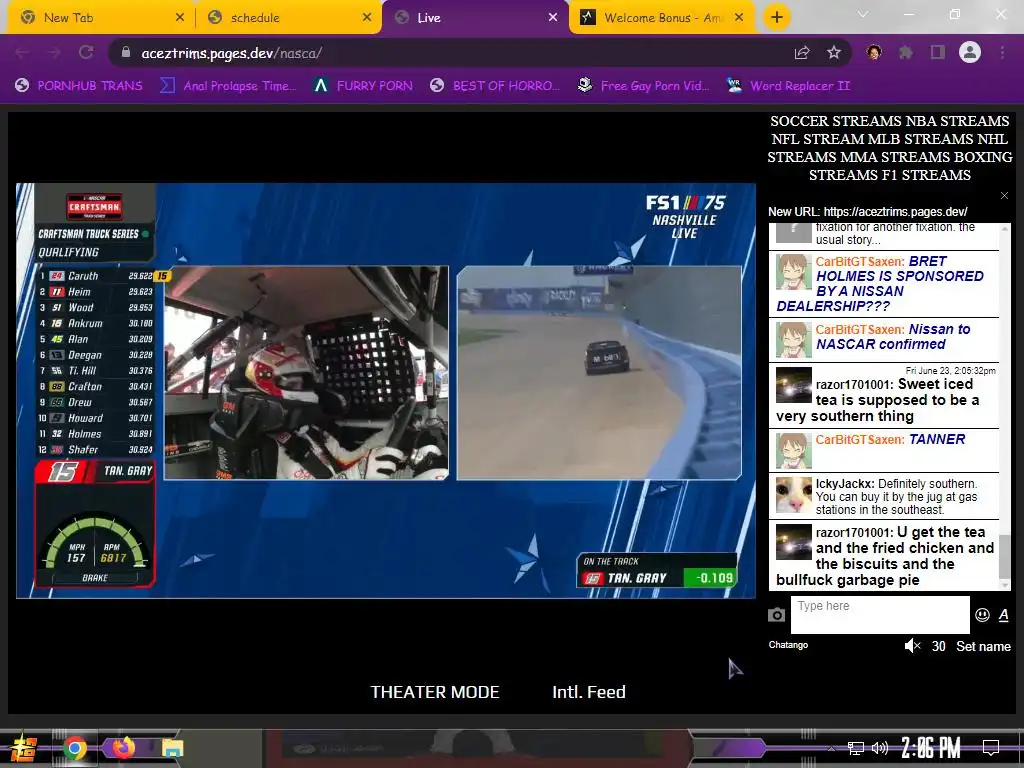Click the track view video feed
The image size is (1024, 768).
tap(599, 372)
